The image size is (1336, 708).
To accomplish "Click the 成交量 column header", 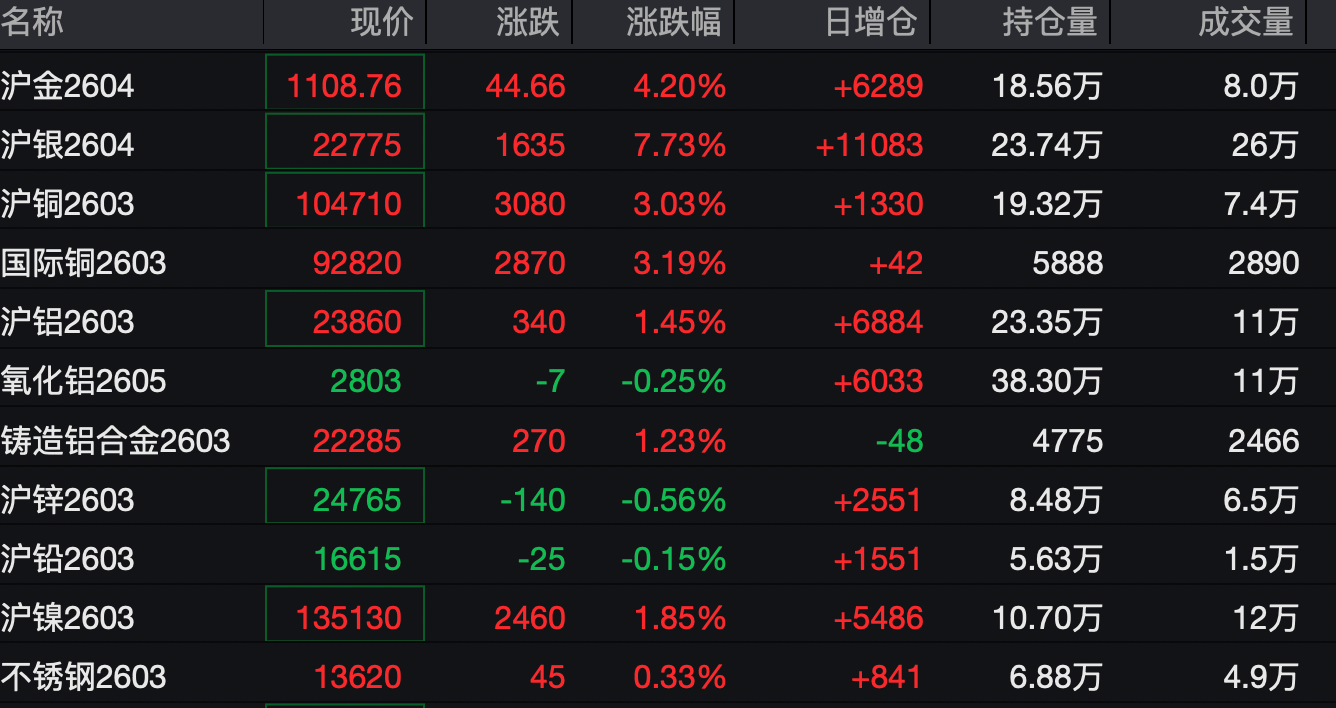I will point(1246,22).
